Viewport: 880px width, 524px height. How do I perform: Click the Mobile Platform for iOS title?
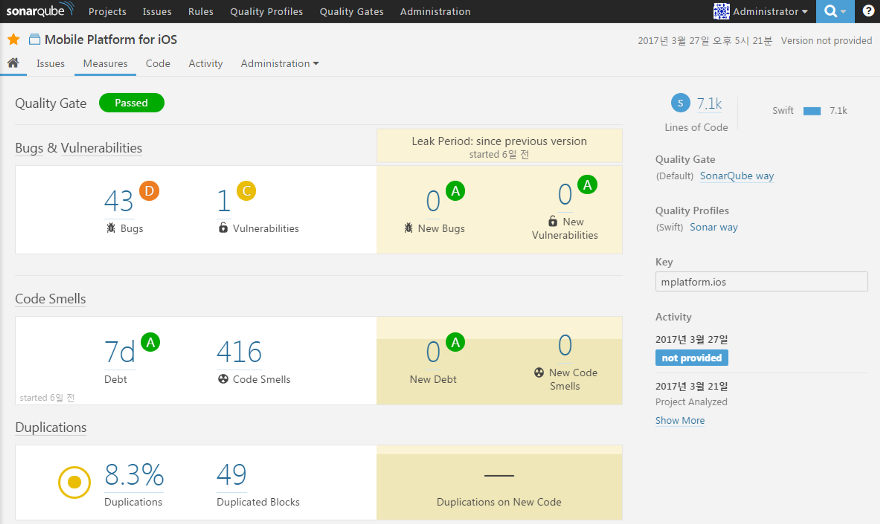(x=111, y=39)
